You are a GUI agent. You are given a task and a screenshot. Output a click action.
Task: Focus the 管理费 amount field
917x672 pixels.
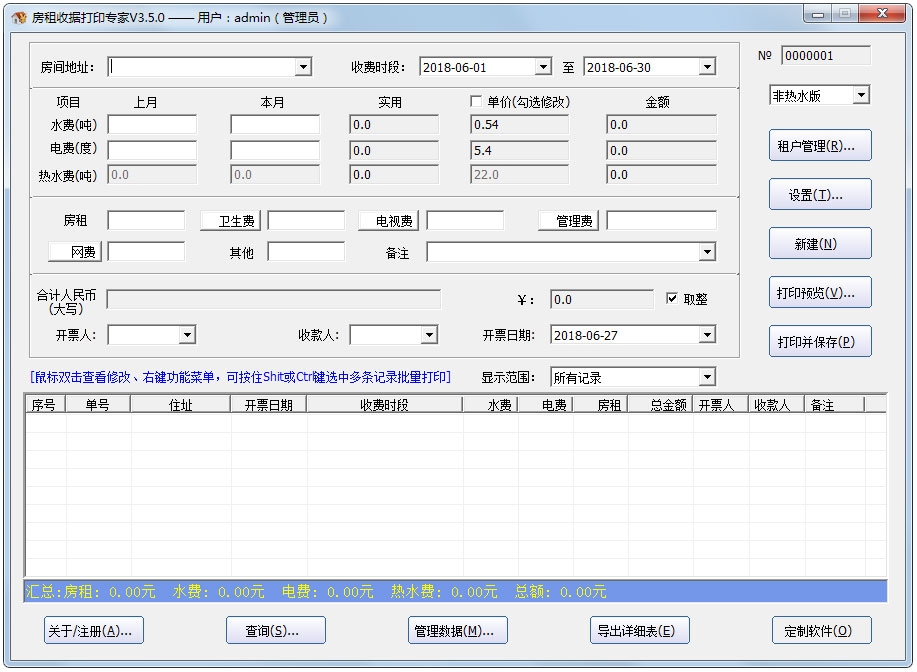pyautogui.click(x=661, y=221)
